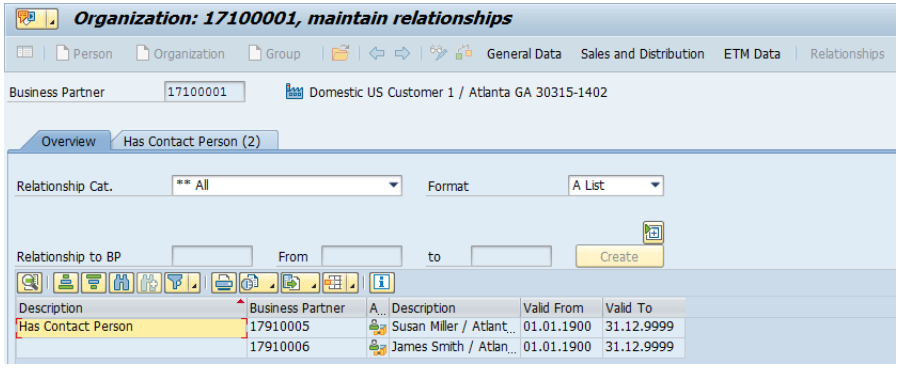898x368 pixels.
Task: Sort ascending using grid toolbar icon
Action: coord(66,282)
